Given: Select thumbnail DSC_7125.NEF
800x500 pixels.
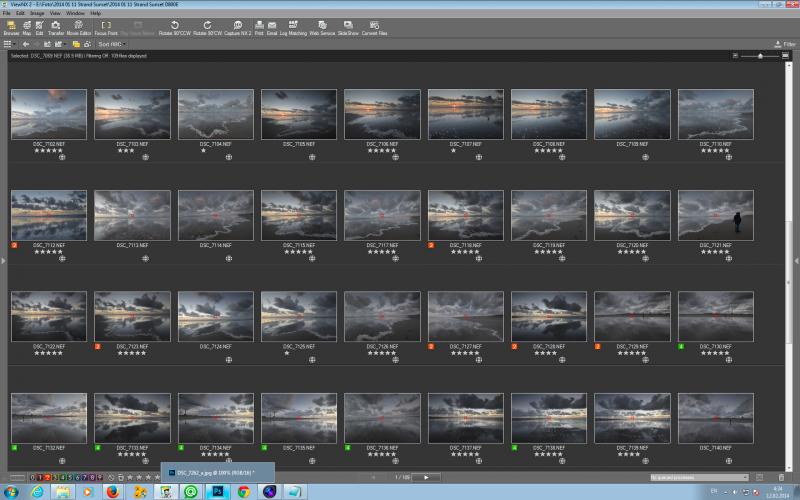Looking at the screenshot, I should click(x=299, y=316).
